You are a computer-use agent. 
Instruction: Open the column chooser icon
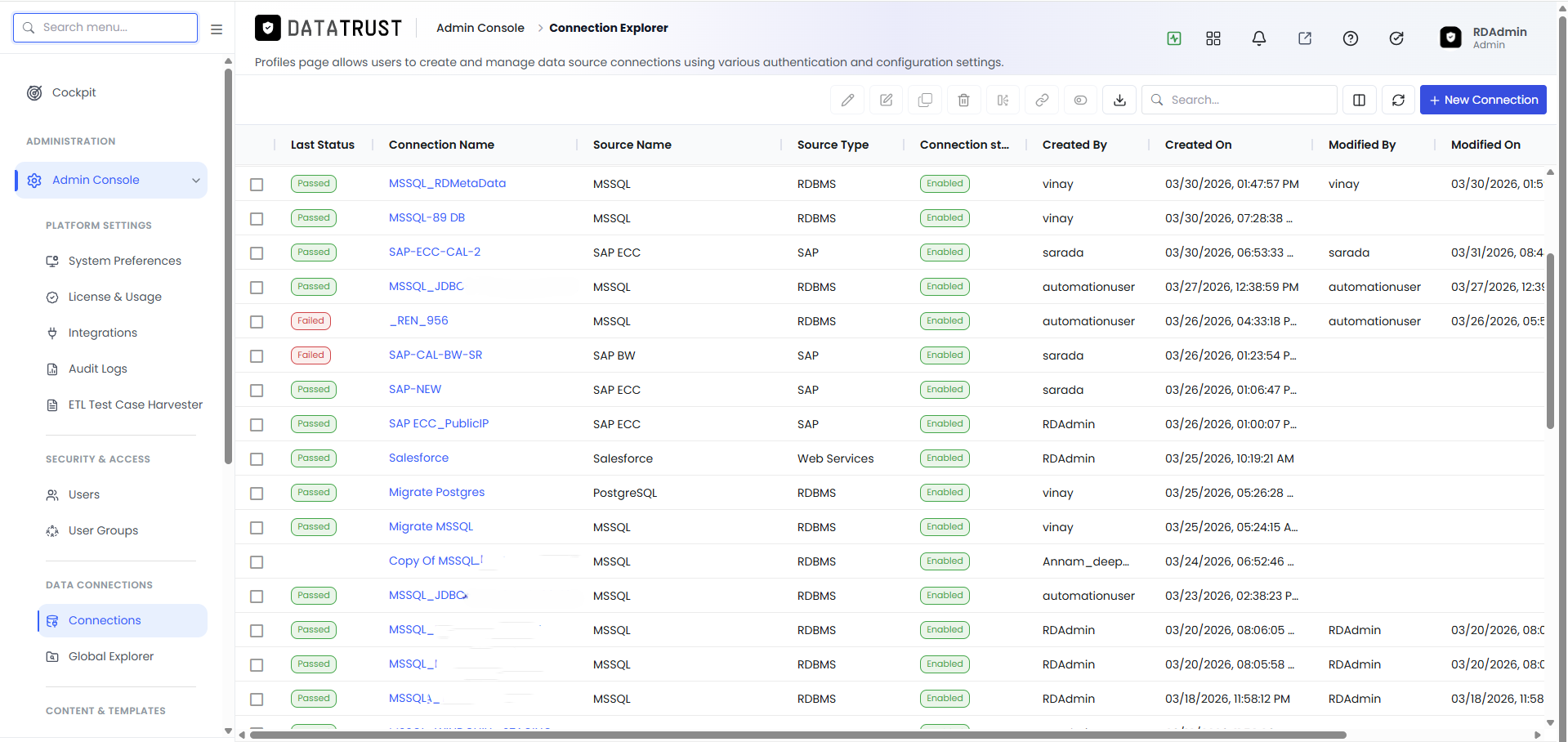click(1360, 100)
